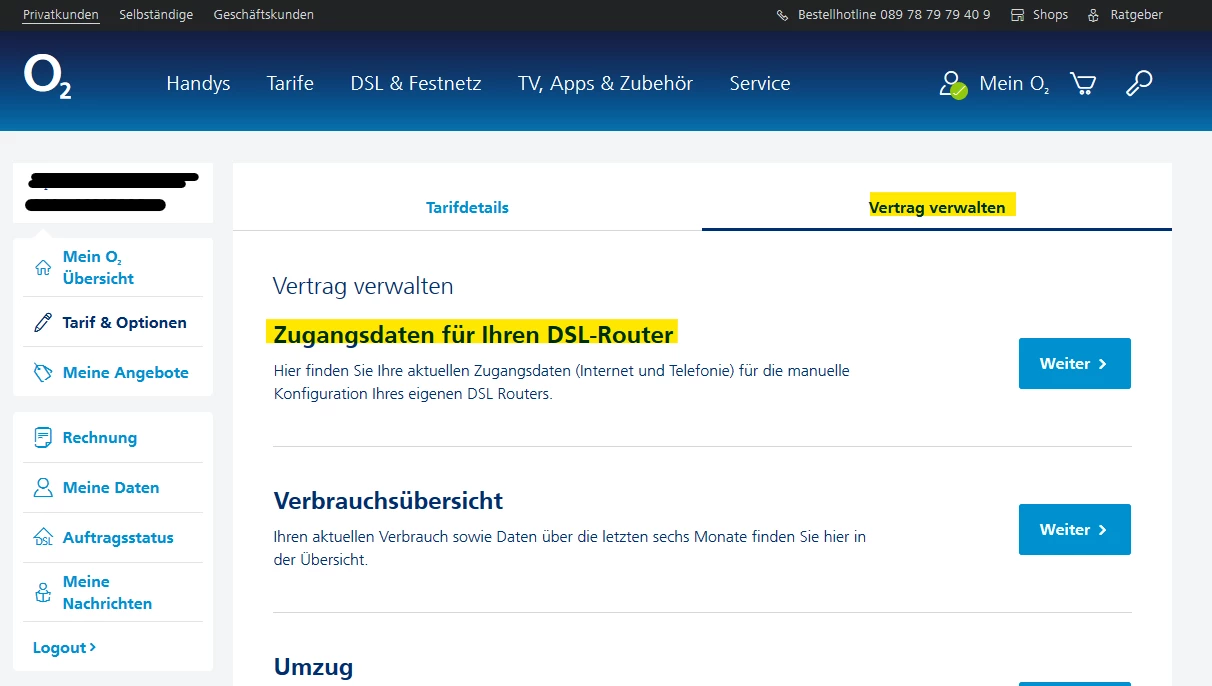The image size is (1212, 686).
Task: Click the tag icon beside Meine Angebote
Action: [x=43, y=372]
